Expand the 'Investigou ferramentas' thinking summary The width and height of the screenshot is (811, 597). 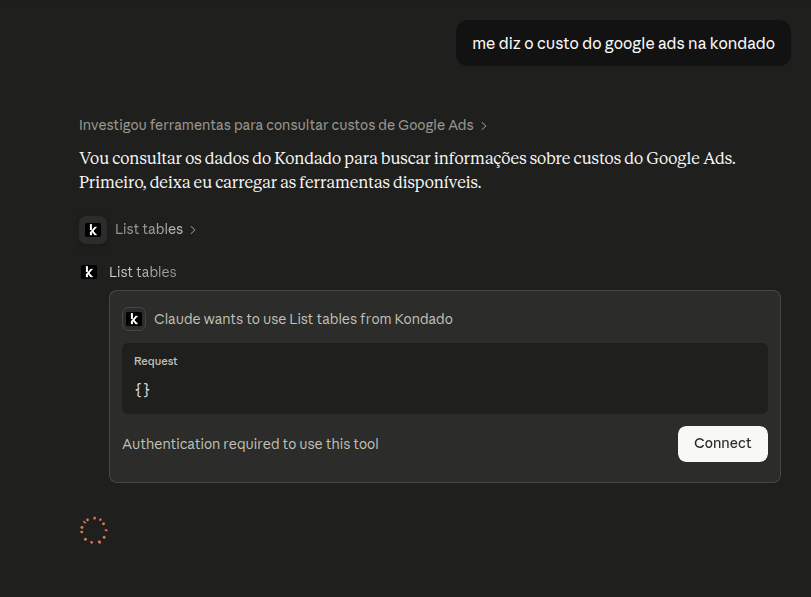tap(282, 125)
